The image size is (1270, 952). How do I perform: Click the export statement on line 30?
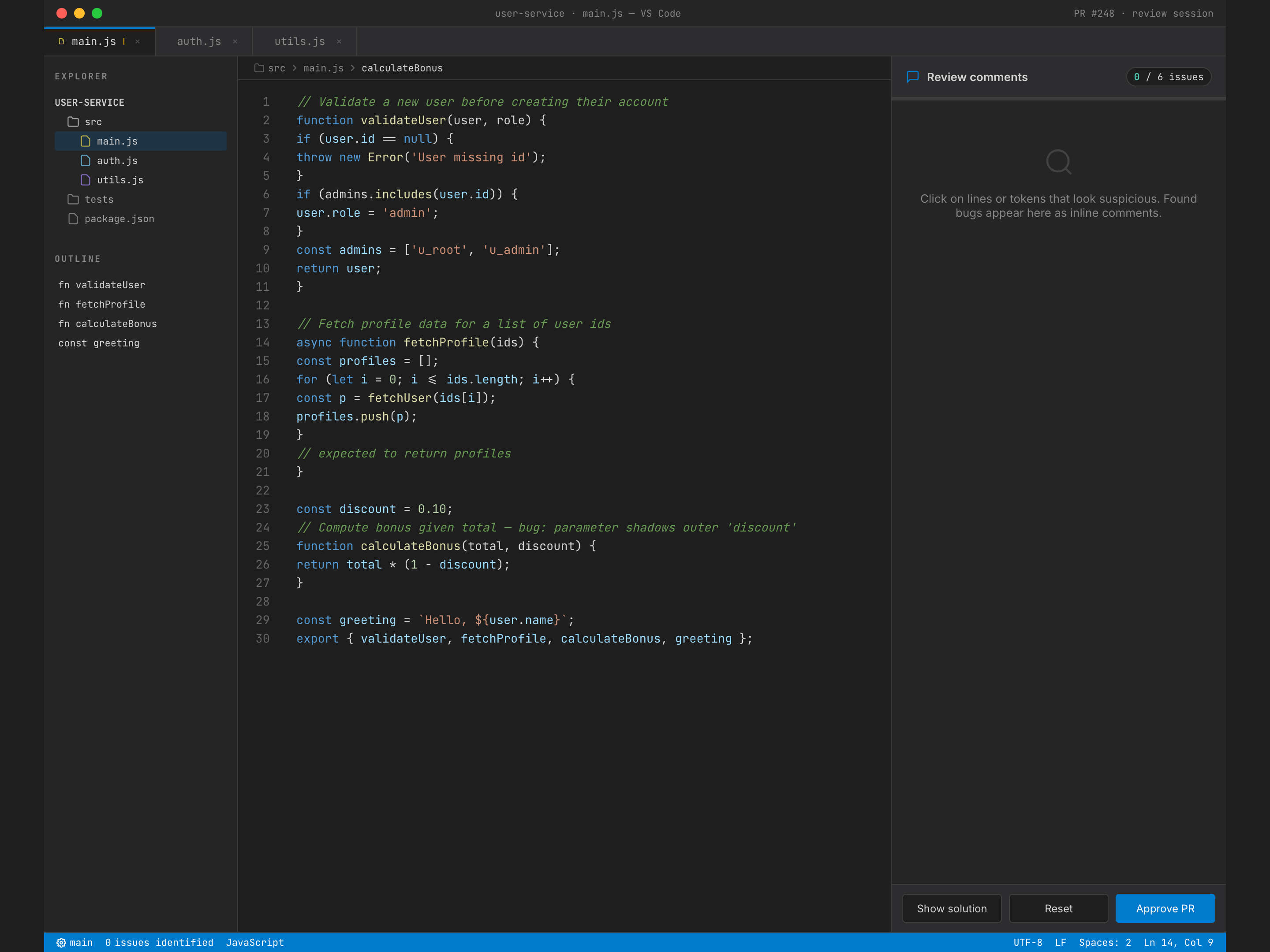[524, 638]
